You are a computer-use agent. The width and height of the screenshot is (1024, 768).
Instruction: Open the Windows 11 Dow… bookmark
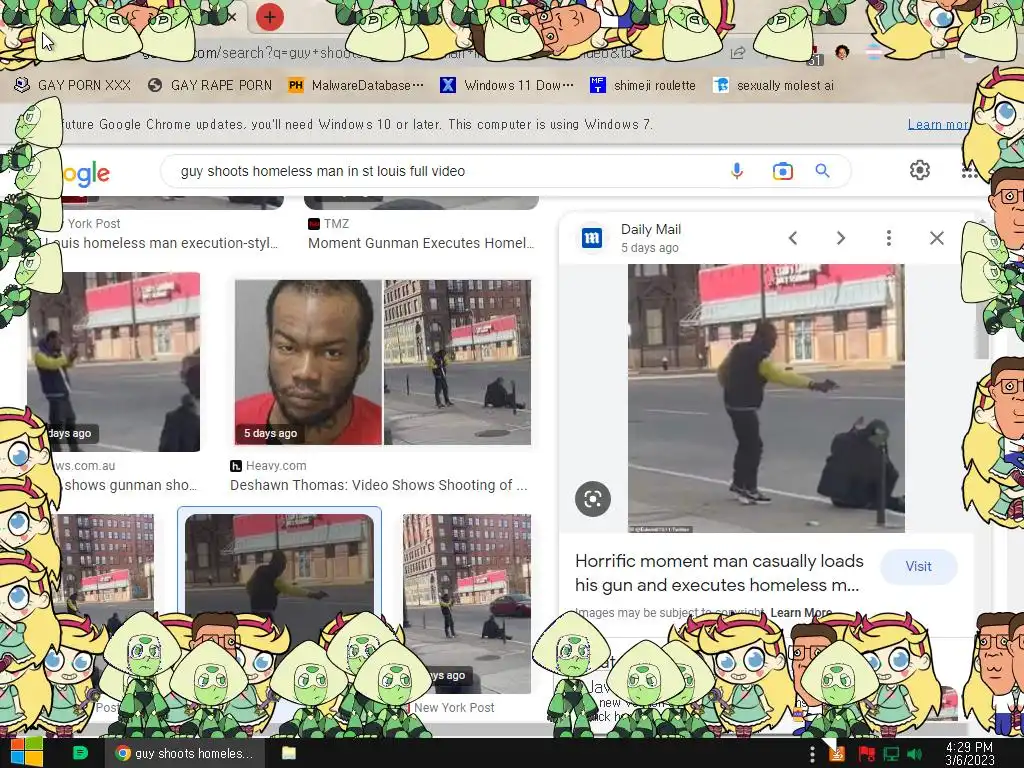pos(507,85)
